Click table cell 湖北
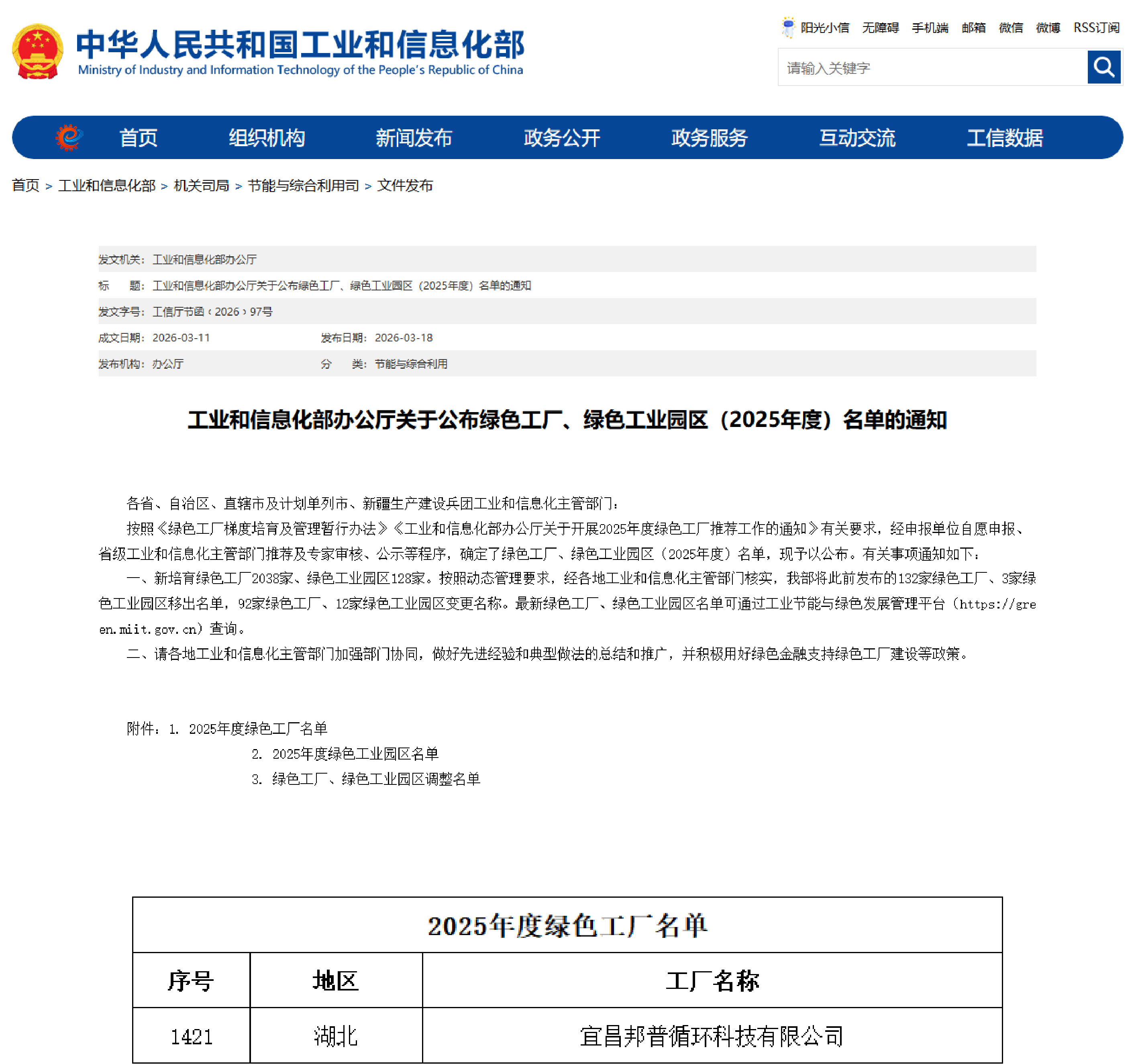 pos(335,1036)
